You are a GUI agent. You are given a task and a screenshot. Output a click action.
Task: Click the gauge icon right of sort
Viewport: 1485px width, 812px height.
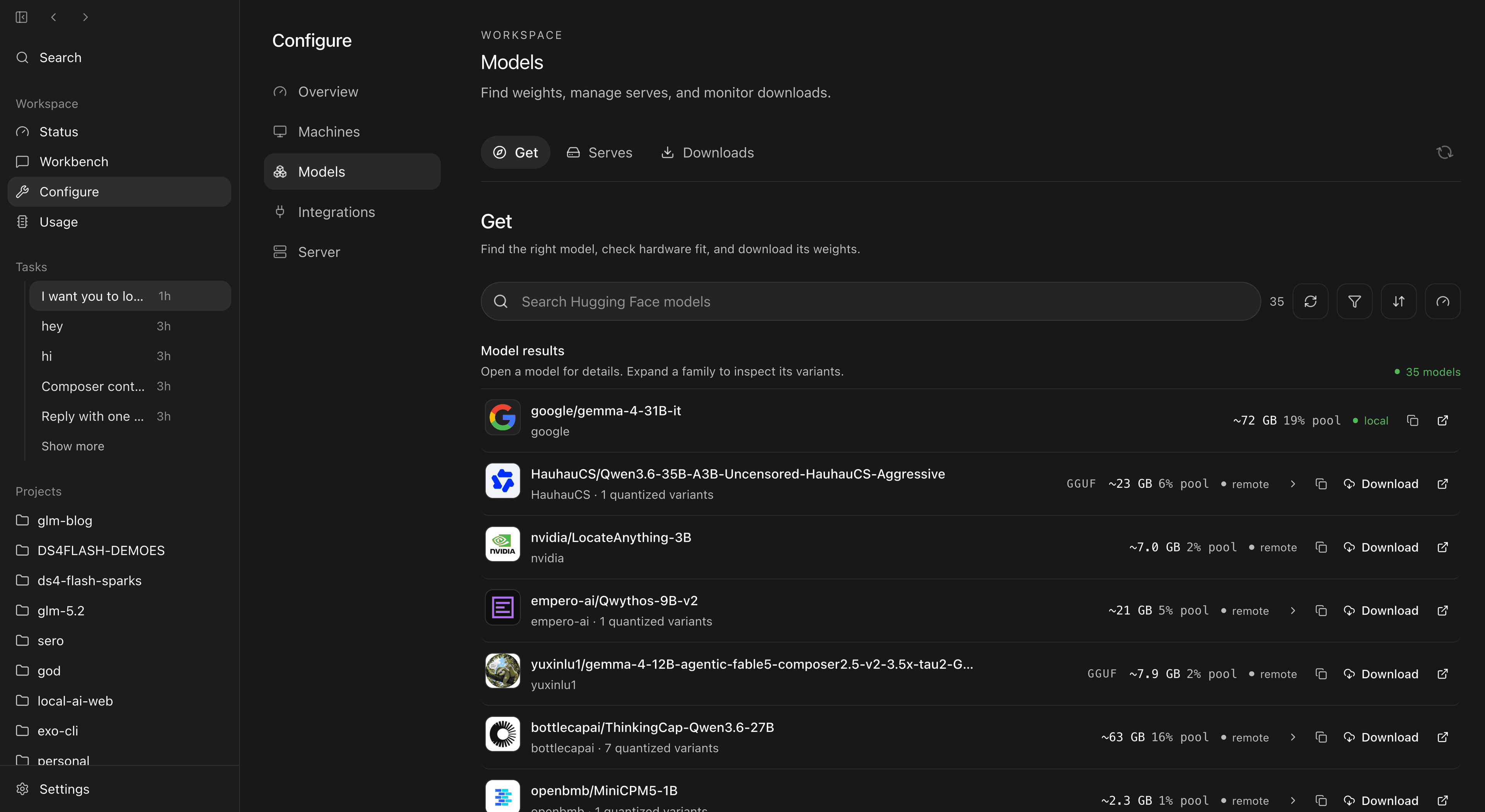click(1442, 301)
